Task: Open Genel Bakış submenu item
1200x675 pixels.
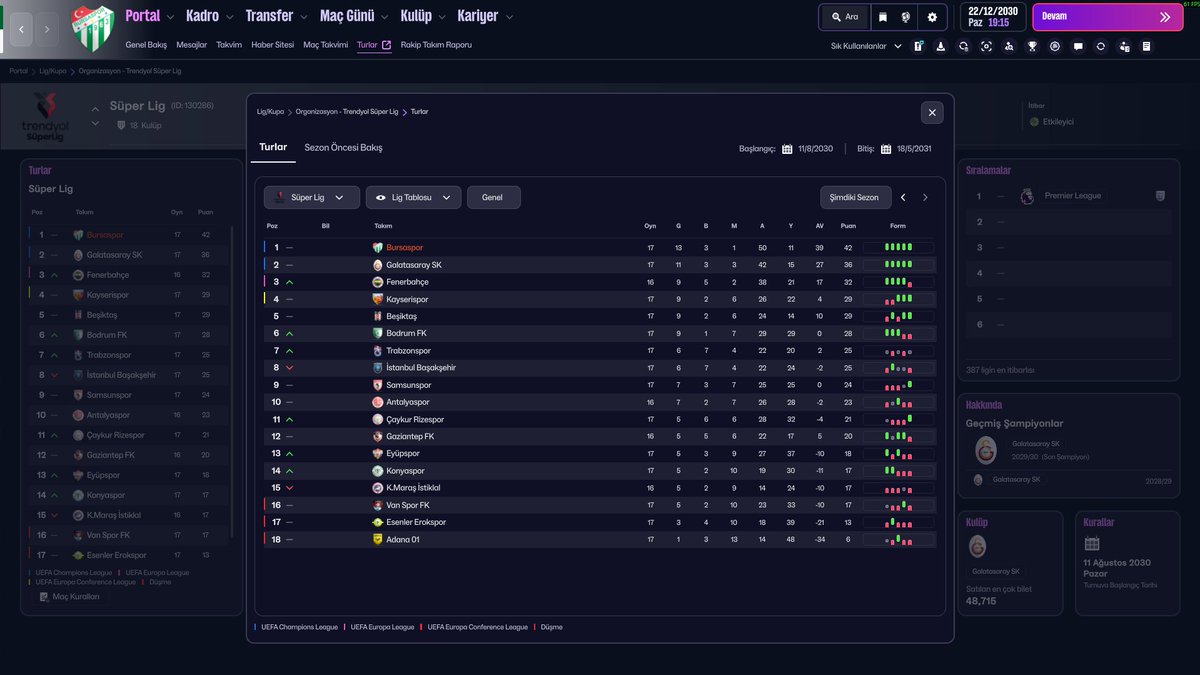Action: click(146, 45)
